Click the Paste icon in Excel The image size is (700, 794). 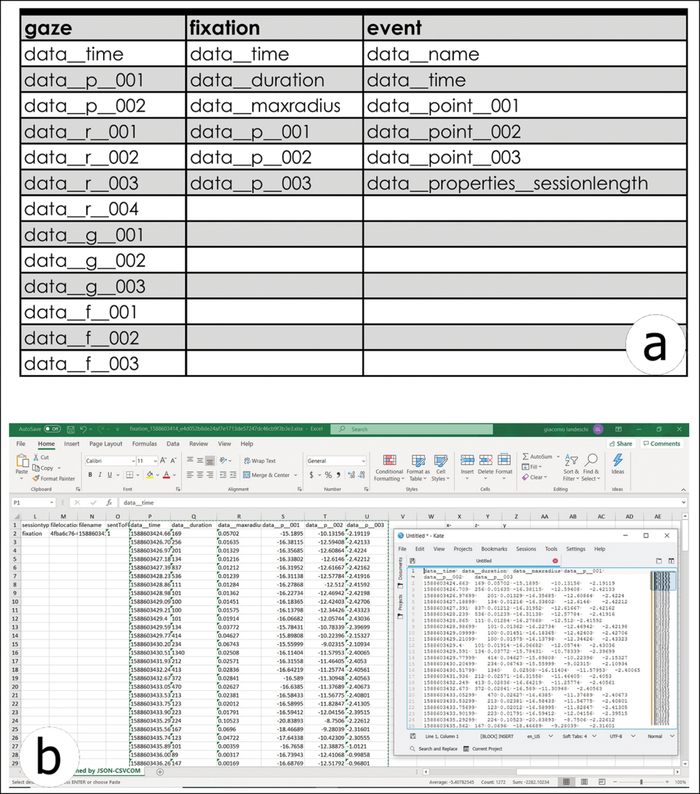(22, 460)
